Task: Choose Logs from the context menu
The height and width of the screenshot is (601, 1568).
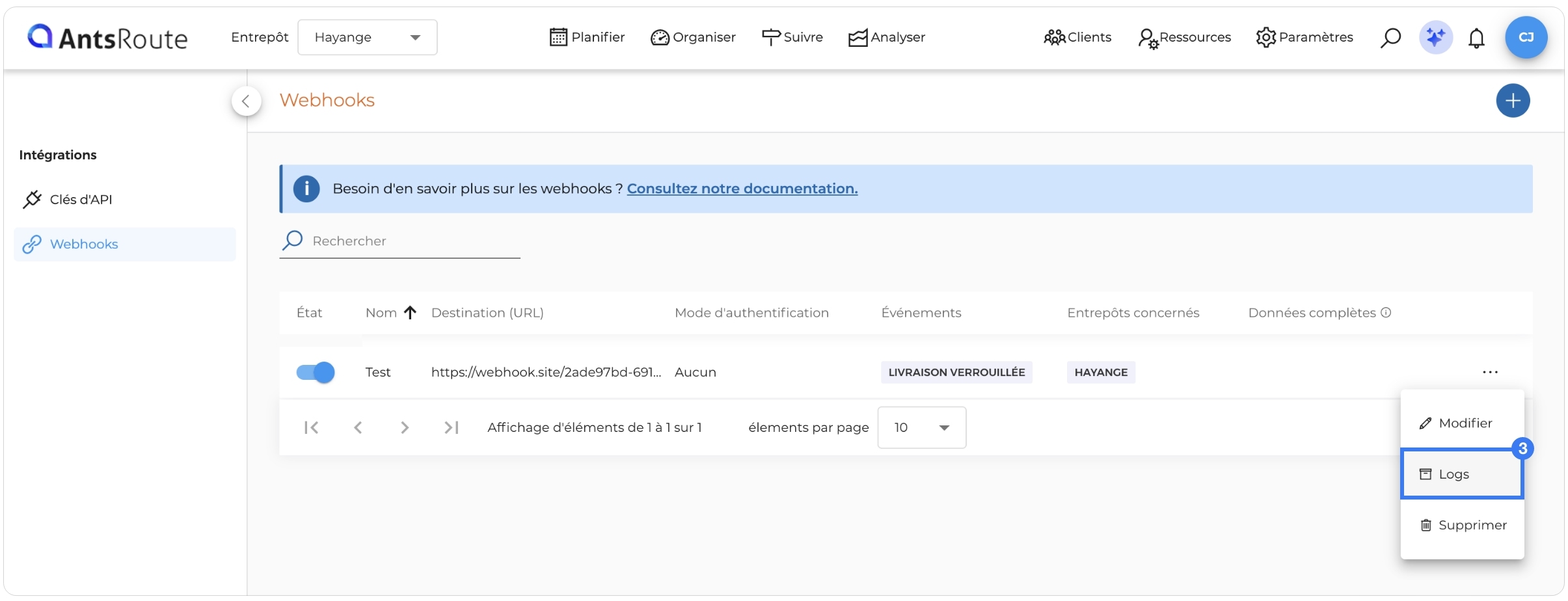Action: coord(1462,474)
